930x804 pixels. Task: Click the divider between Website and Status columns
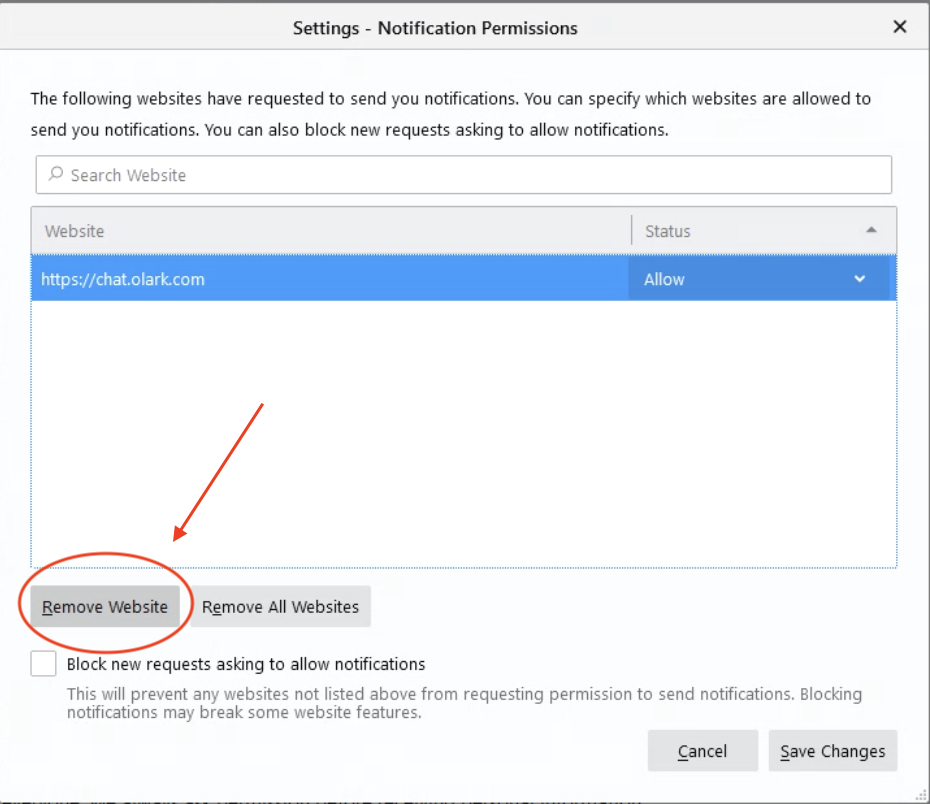632,231
